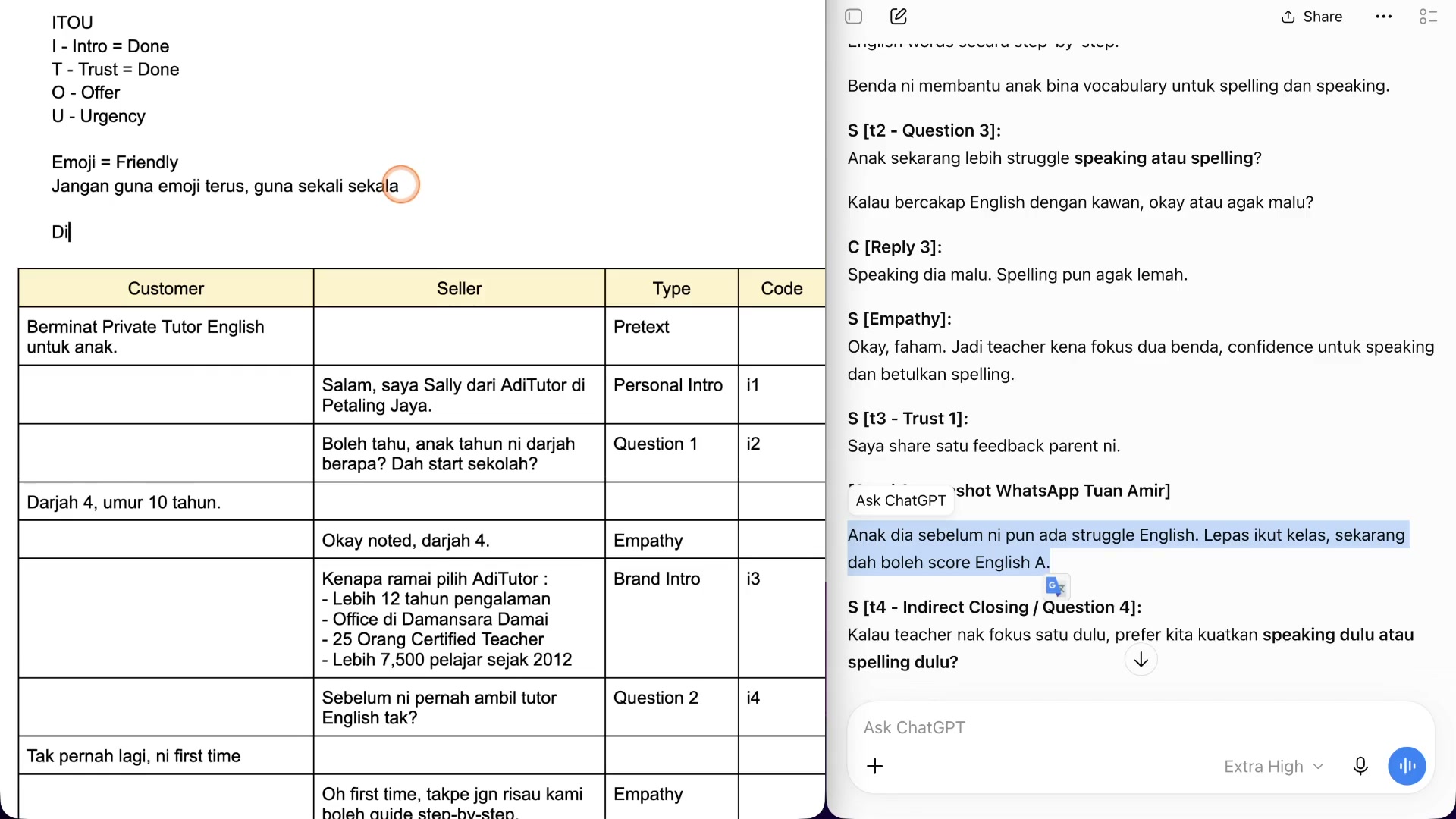Select the Code column header cell
Viewport: 1456px width, 819px height.
click(782, 288)
